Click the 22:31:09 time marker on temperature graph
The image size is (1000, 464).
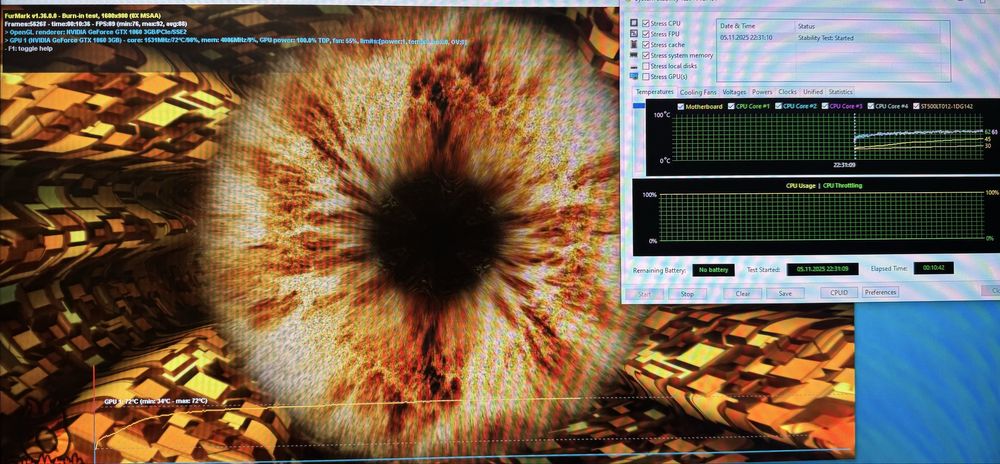click(x=844, y=164)
